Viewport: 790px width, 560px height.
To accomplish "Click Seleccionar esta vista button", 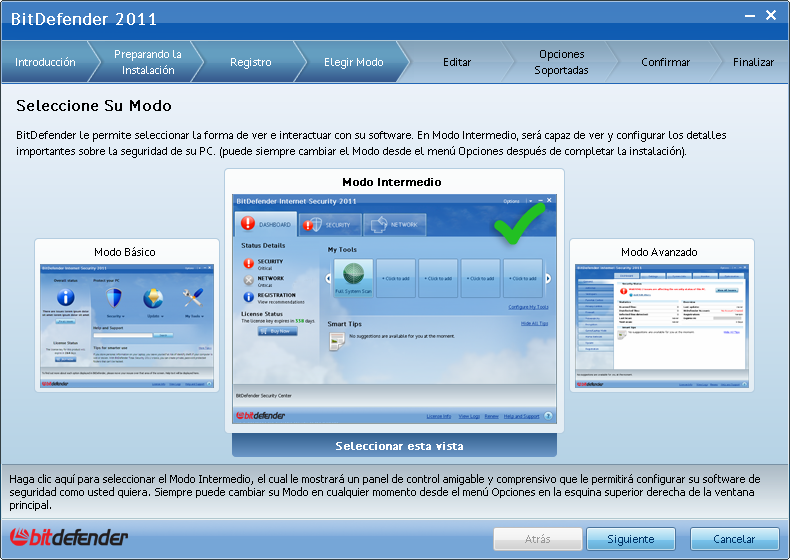I will coord(394,446).
